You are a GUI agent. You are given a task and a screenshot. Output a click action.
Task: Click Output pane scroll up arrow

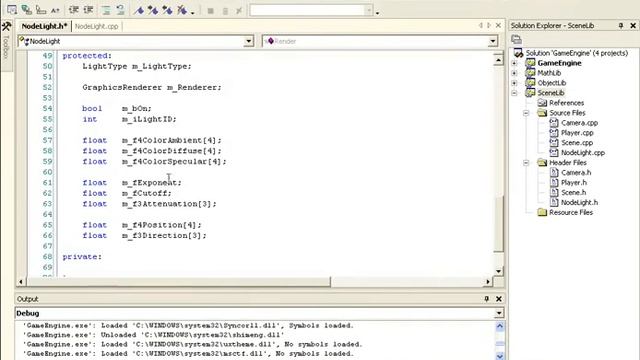pyautogui.click(x=500, y=327)
